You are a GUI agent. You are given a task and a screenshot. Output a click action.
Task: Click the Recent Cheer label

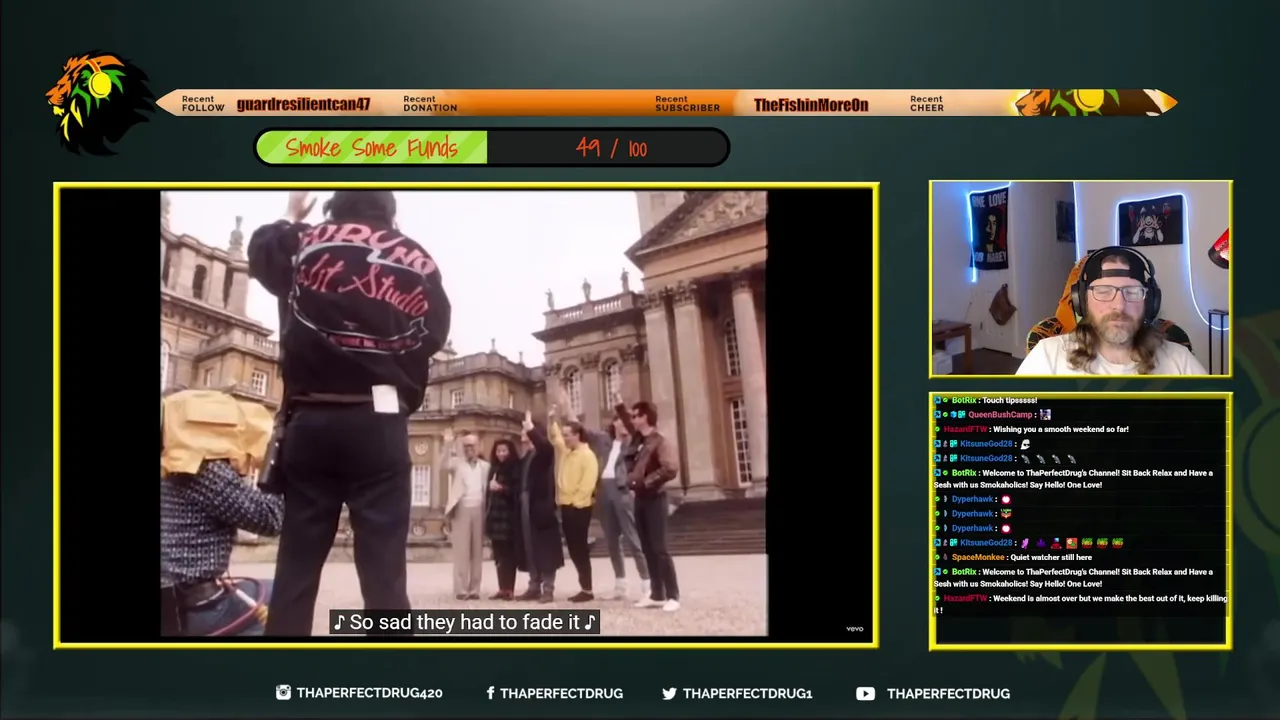(x=927, y=104)
